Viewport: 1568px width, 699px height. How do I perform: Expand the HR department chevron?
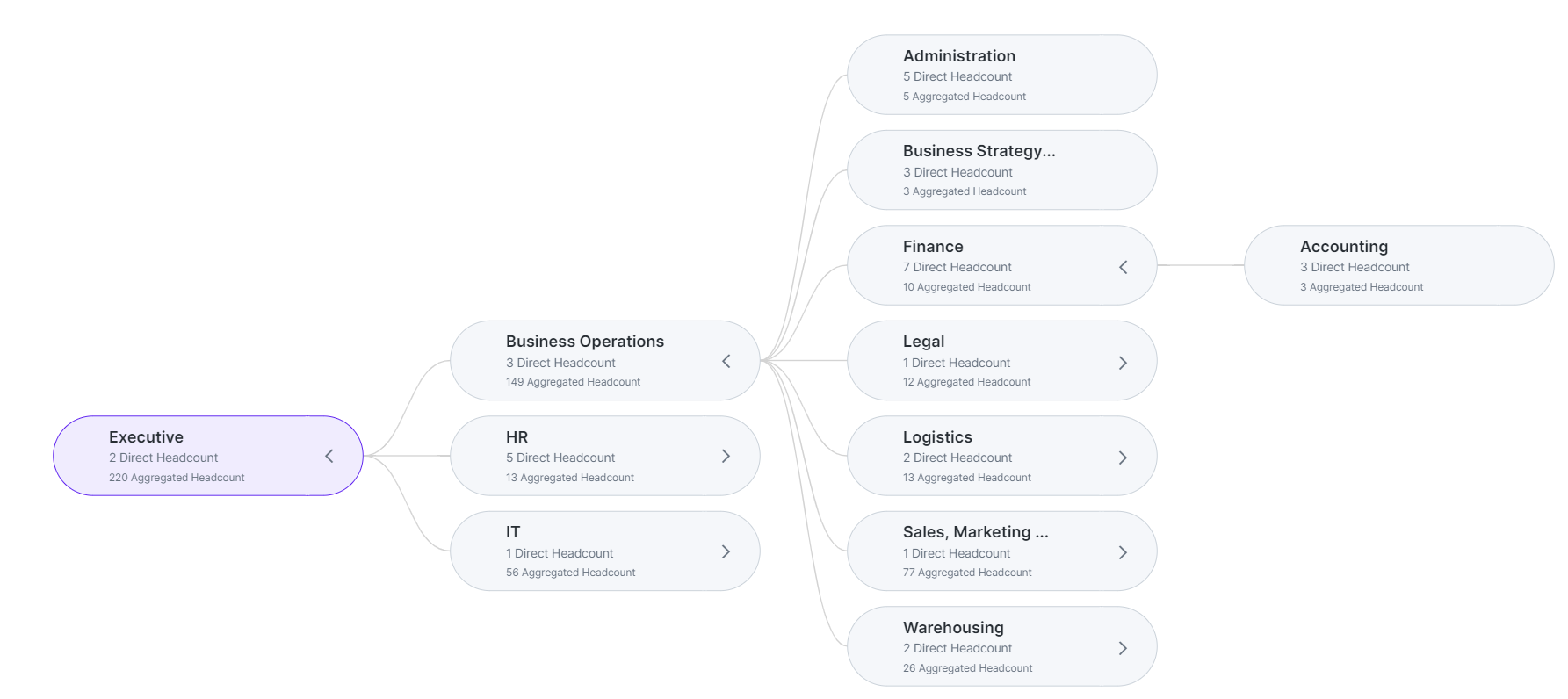point(726,456)
